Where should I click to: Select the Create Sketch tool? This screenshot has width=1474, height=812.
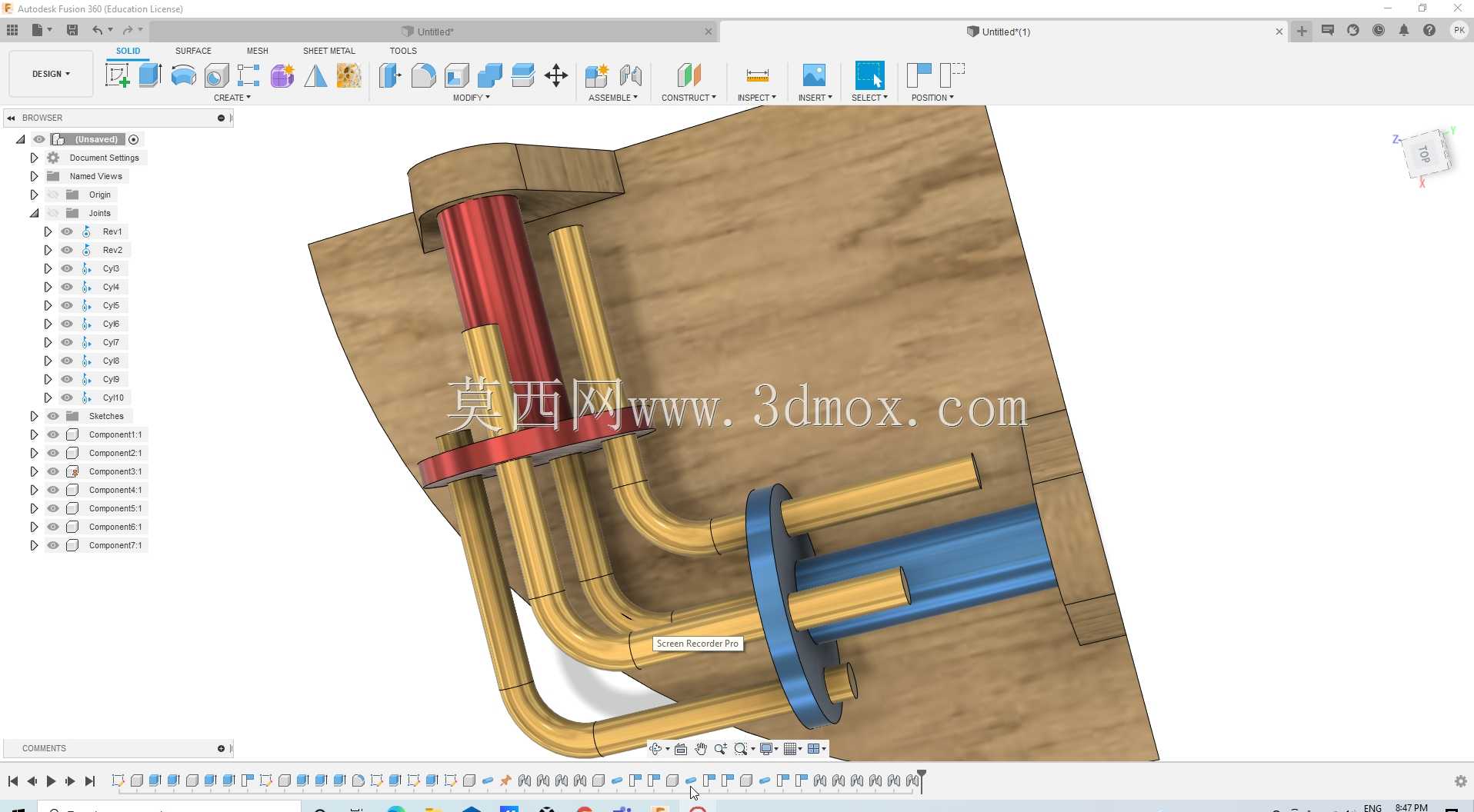117,75
